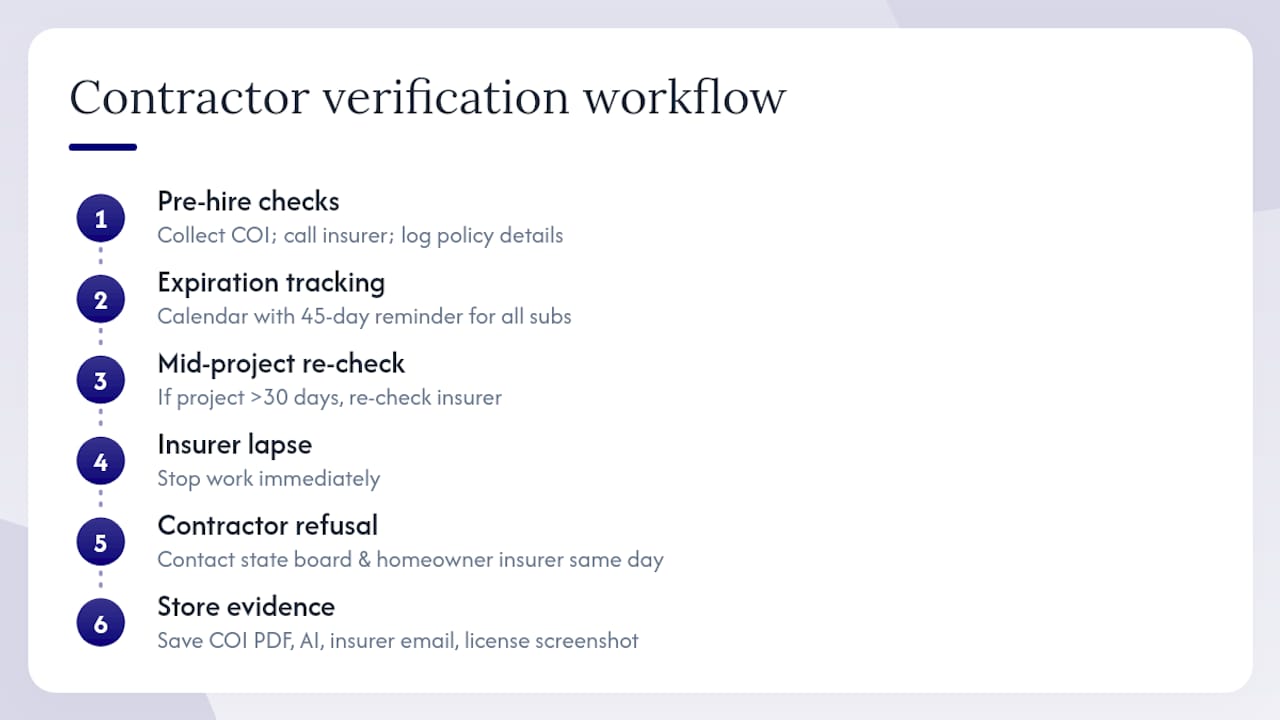Viewport: 1280px width, 720px height.
Task: Click the Expiration tracking heading
Action: tap(271, 282)
